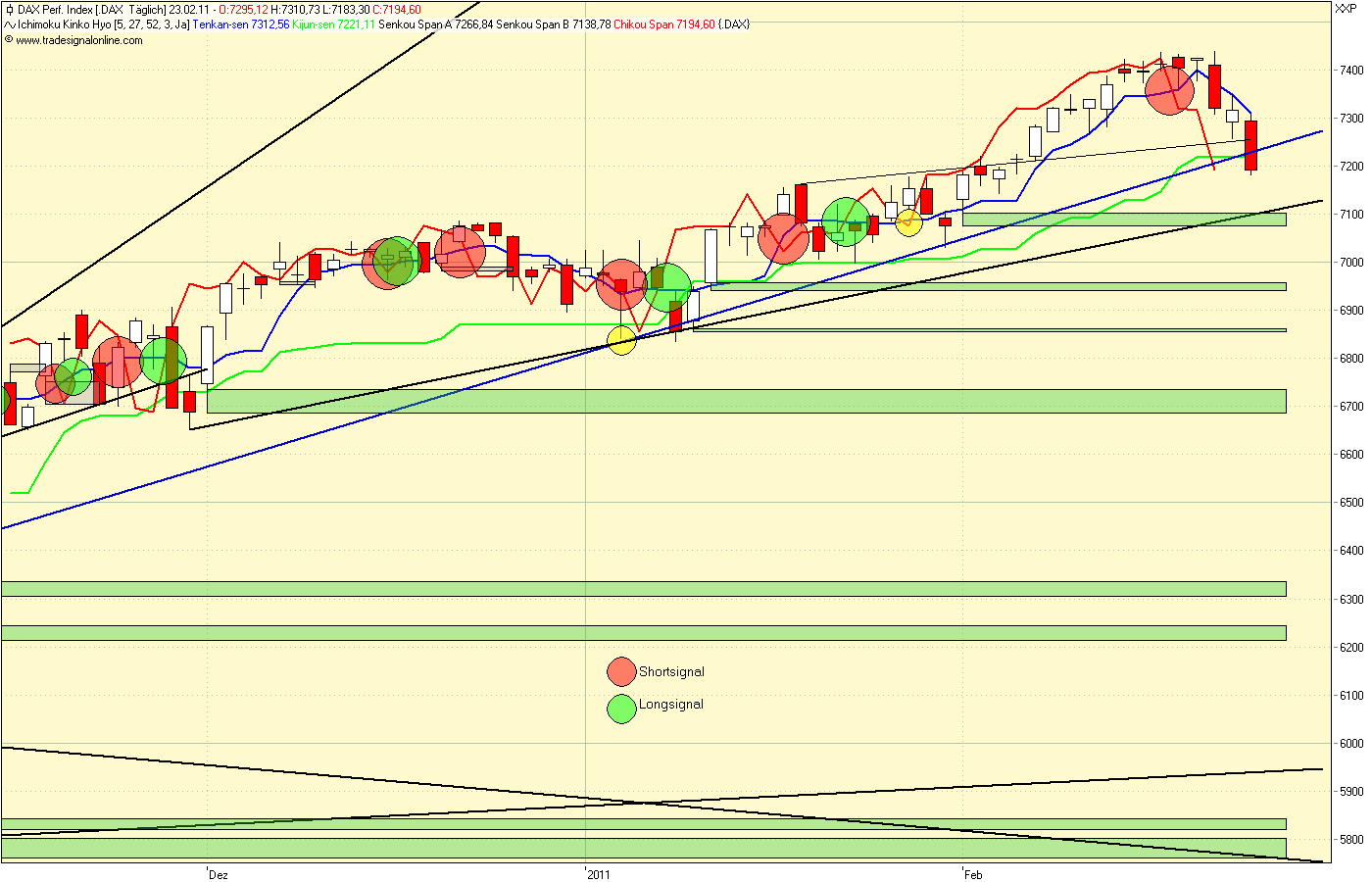
Task: Select the red Shortsignal legend circle
Action: pyautogui.click(x=619, y=672)
